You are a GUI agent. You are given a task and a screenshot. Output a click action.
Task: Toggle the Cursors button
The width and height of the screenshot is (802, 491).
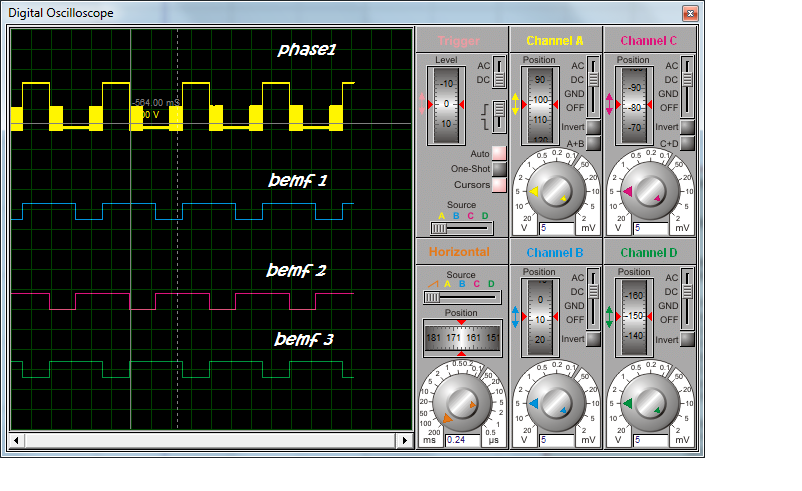499,185
